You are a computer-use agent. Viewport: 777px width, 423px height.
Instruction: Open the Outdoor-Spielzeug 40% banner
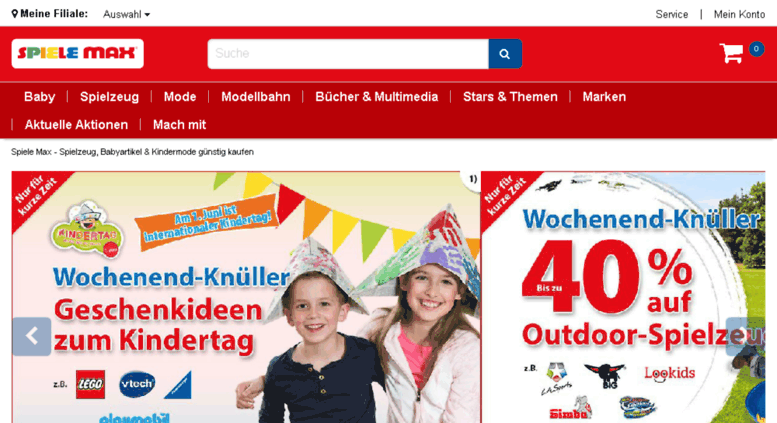[x=623, y=297]
